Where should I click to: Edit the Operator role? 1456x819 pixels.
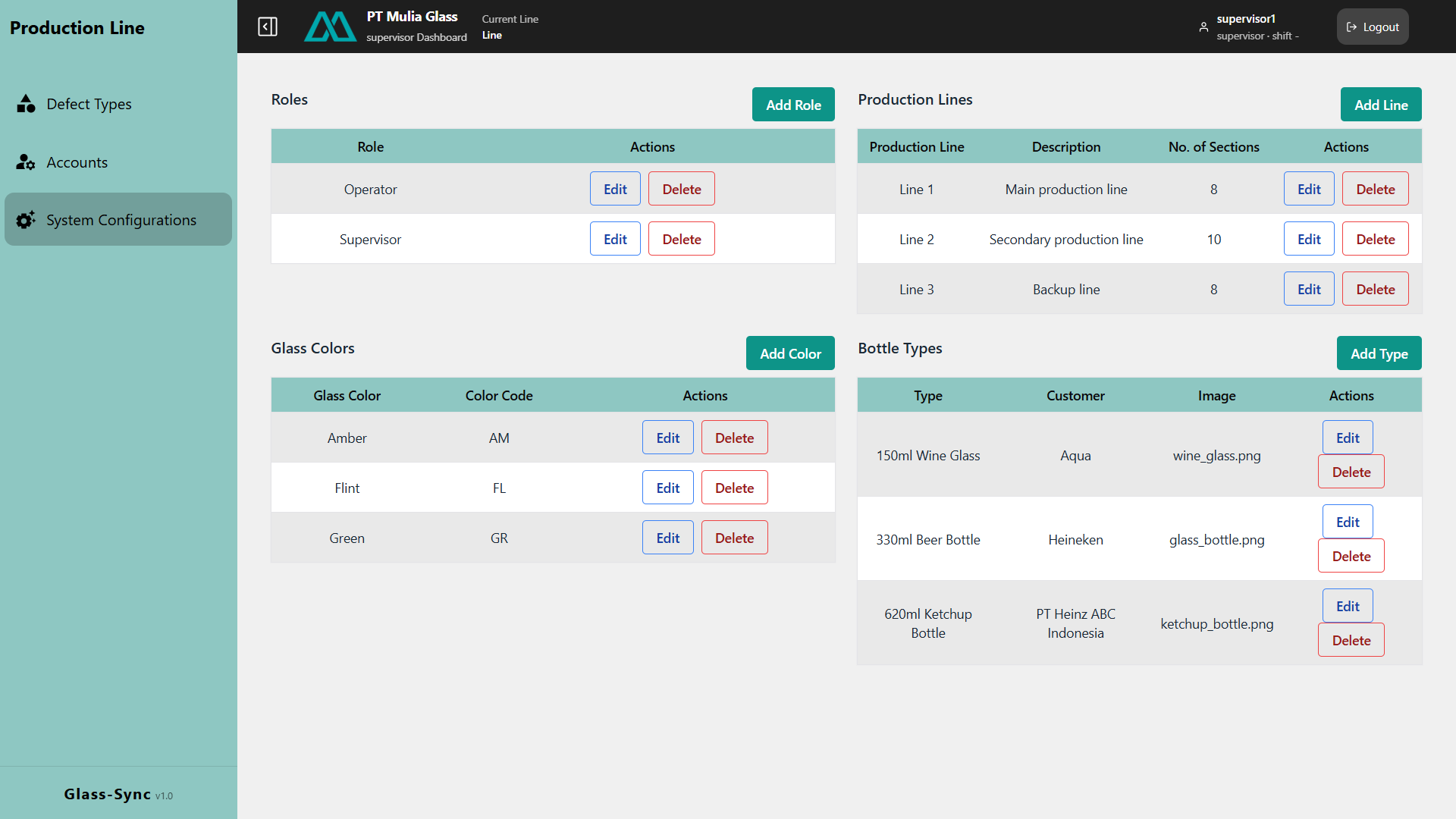click(x=615, y=189)
